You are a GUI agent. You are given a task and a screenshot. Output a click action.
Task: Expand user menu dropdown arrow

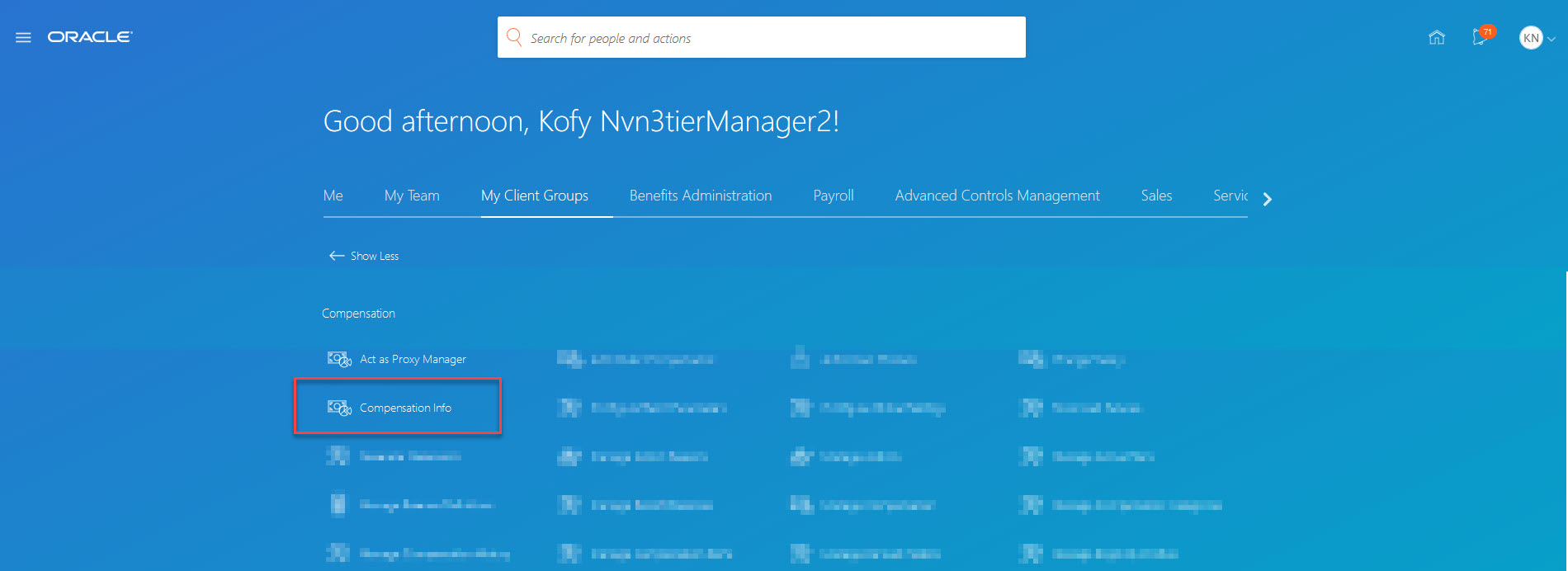click(x=1551, y=39)
